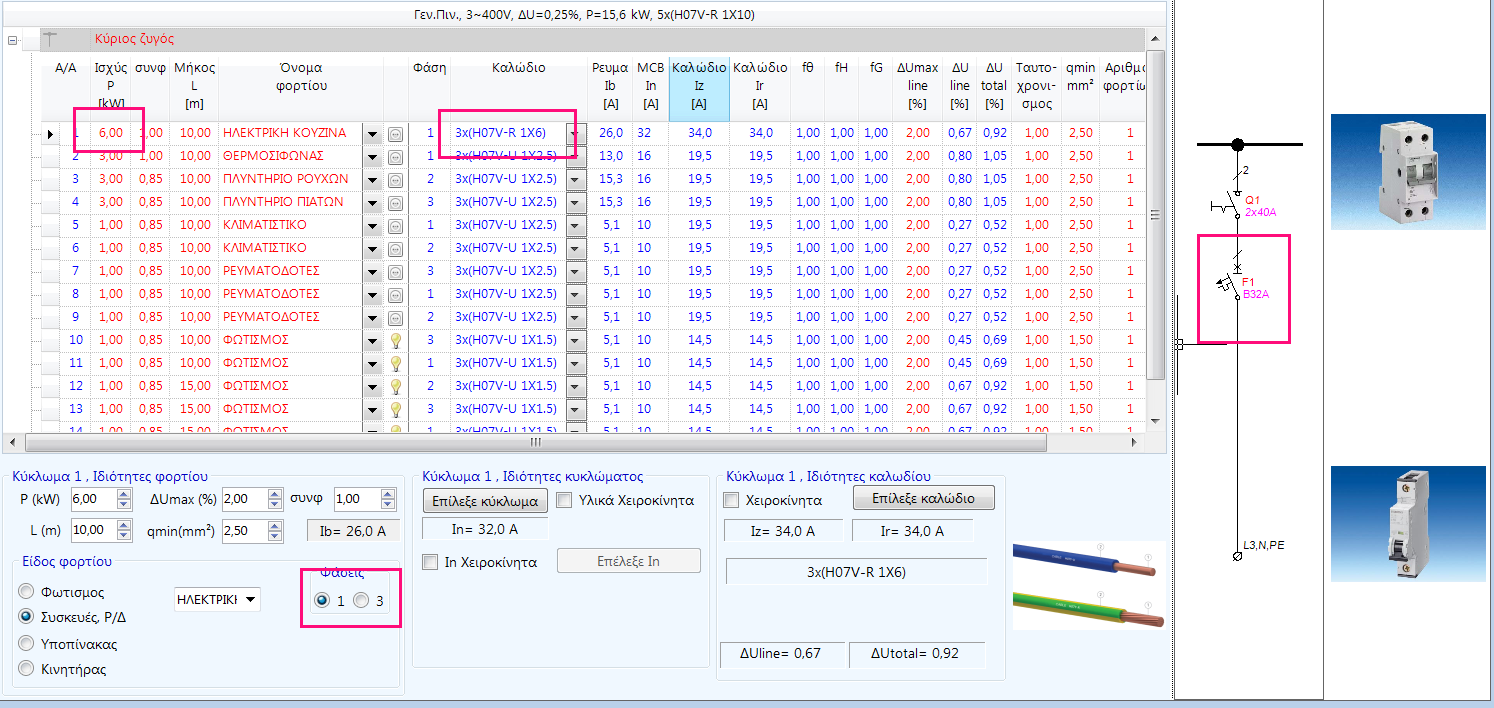
Task: Click the light bulb icon in row 13
Action: click(395, 409)
